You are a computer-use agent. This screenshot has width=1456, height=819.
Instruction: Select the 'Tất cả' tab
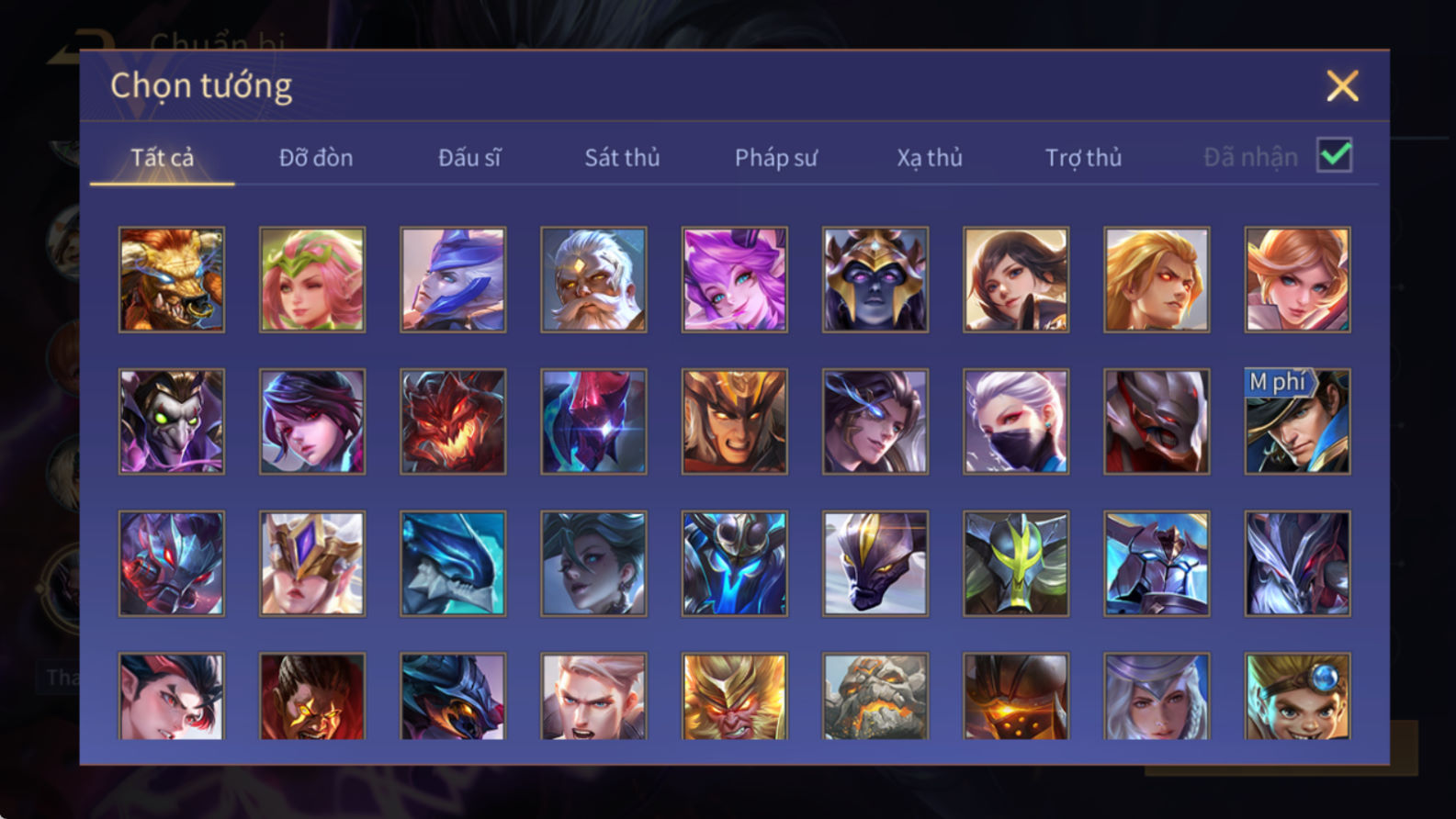pos(163,158)
